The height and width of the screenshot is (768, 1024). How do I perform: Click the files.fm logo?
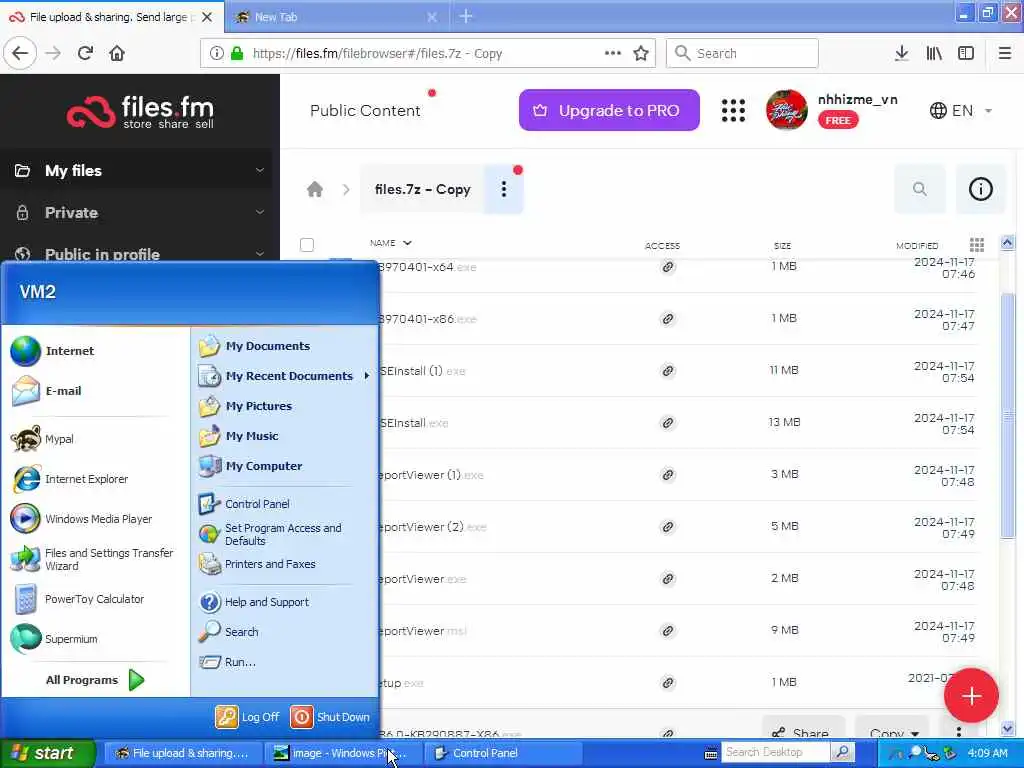click(140, 112)
